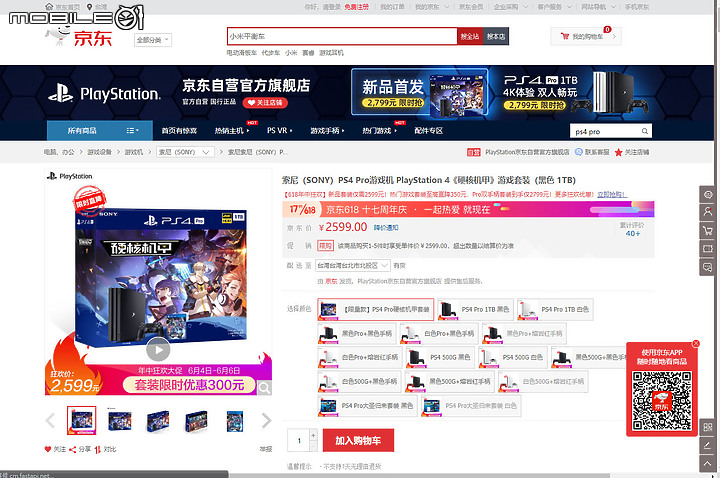Show previous product thumbnails
720x478 pixels.
(x=50, y=420)
